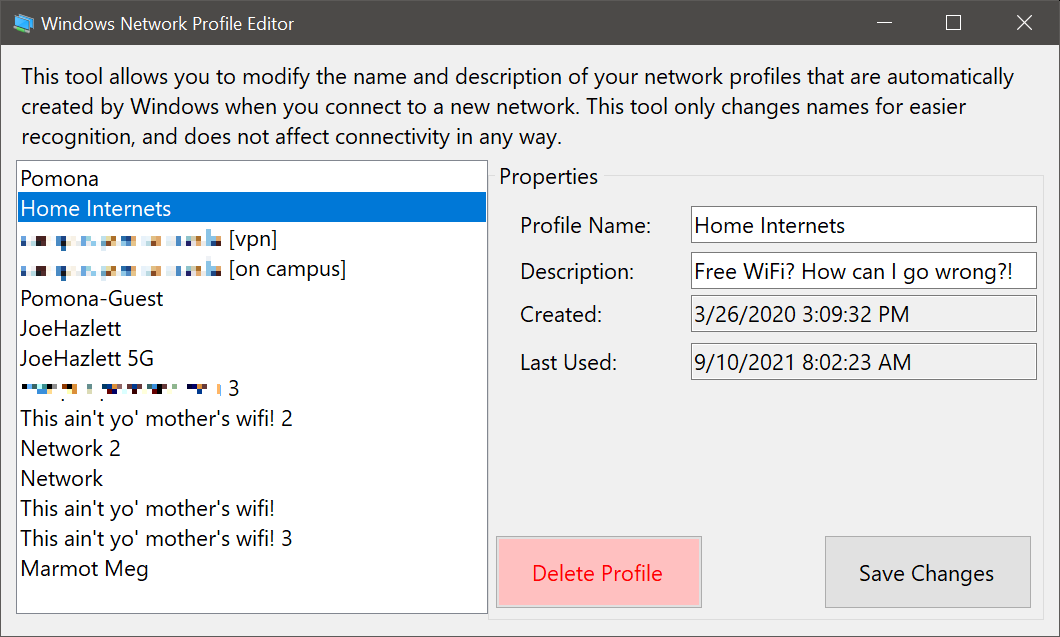Select This ain't yo' mother's wifi! 2
Viewport: 1060px width, 637px height.
click(157, 419)
